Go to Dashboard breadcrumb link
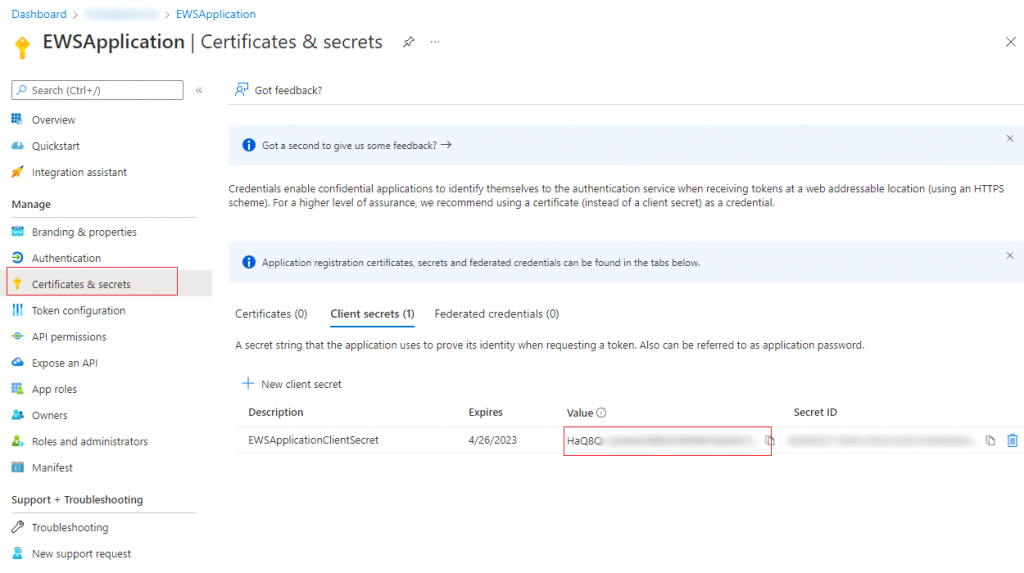 coord(39,14)
